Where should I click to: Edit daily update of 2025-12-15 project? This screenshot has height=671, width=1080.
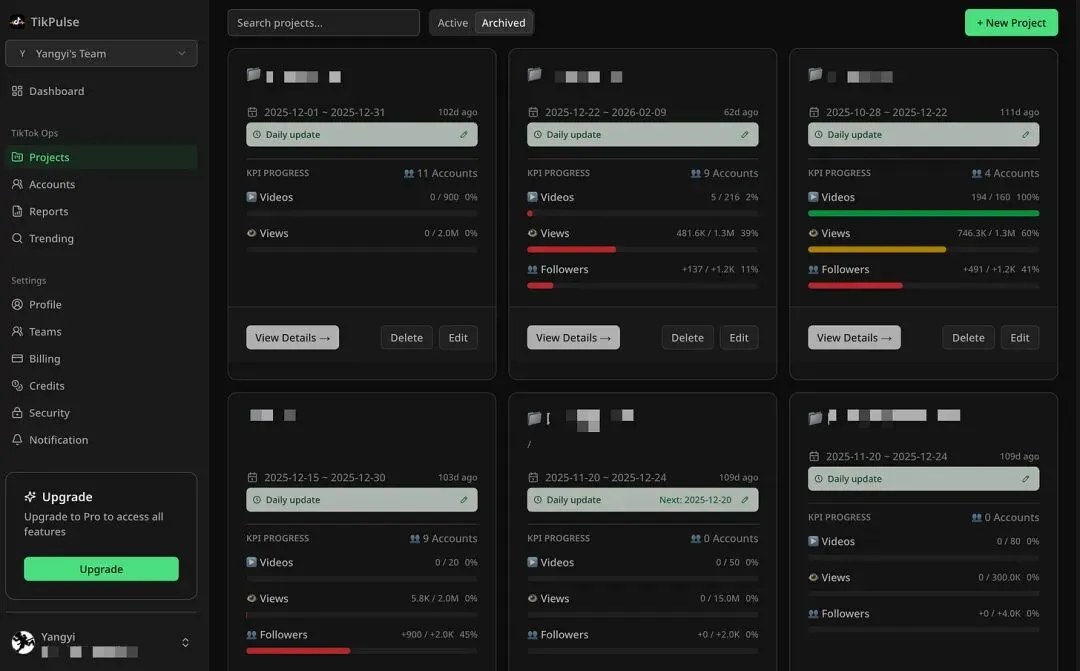point(464,499)
